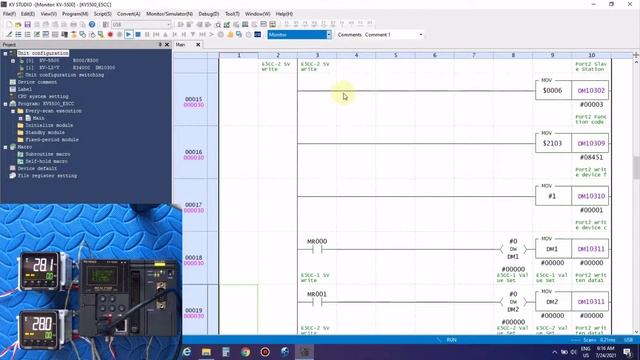The width and height of the screenshot is (640, 360).
Task: Select Self-hold macro in tree
Action: tap(47, 161)
